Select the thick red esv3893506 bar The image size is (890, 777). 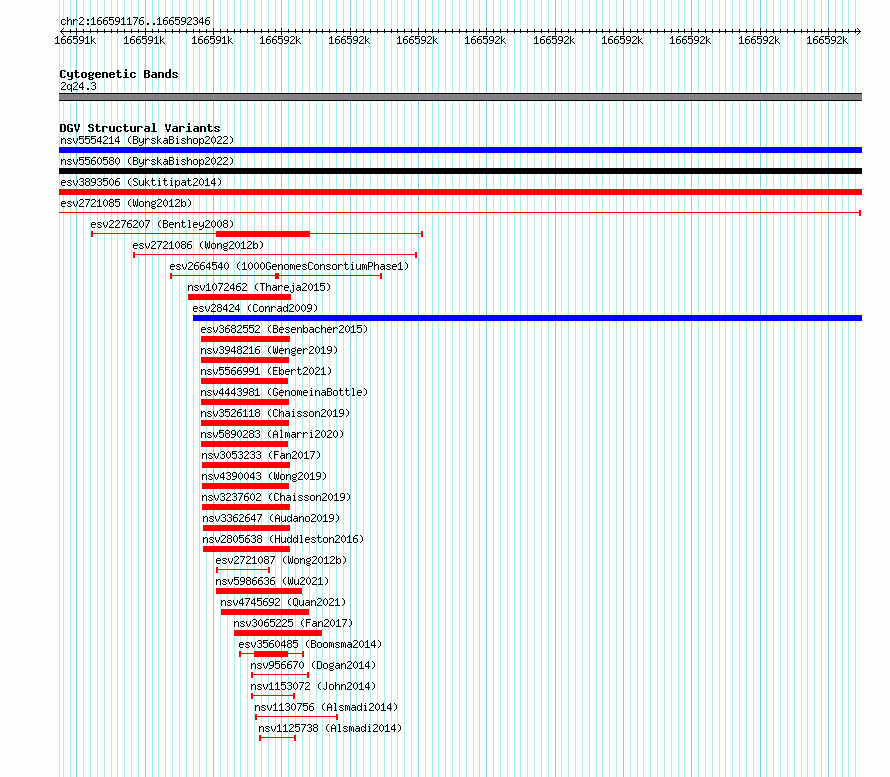click(460, 192)
